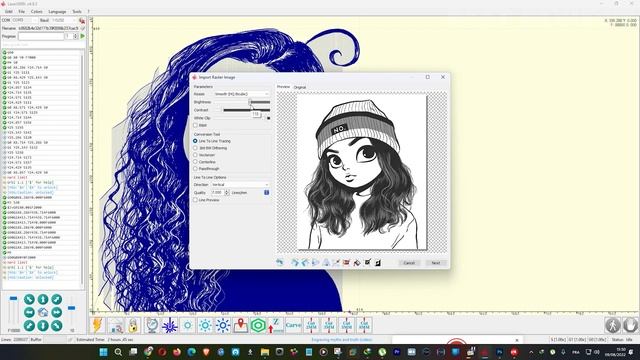
Task: Click the Brightness slider handle
Action: (250, 102)
